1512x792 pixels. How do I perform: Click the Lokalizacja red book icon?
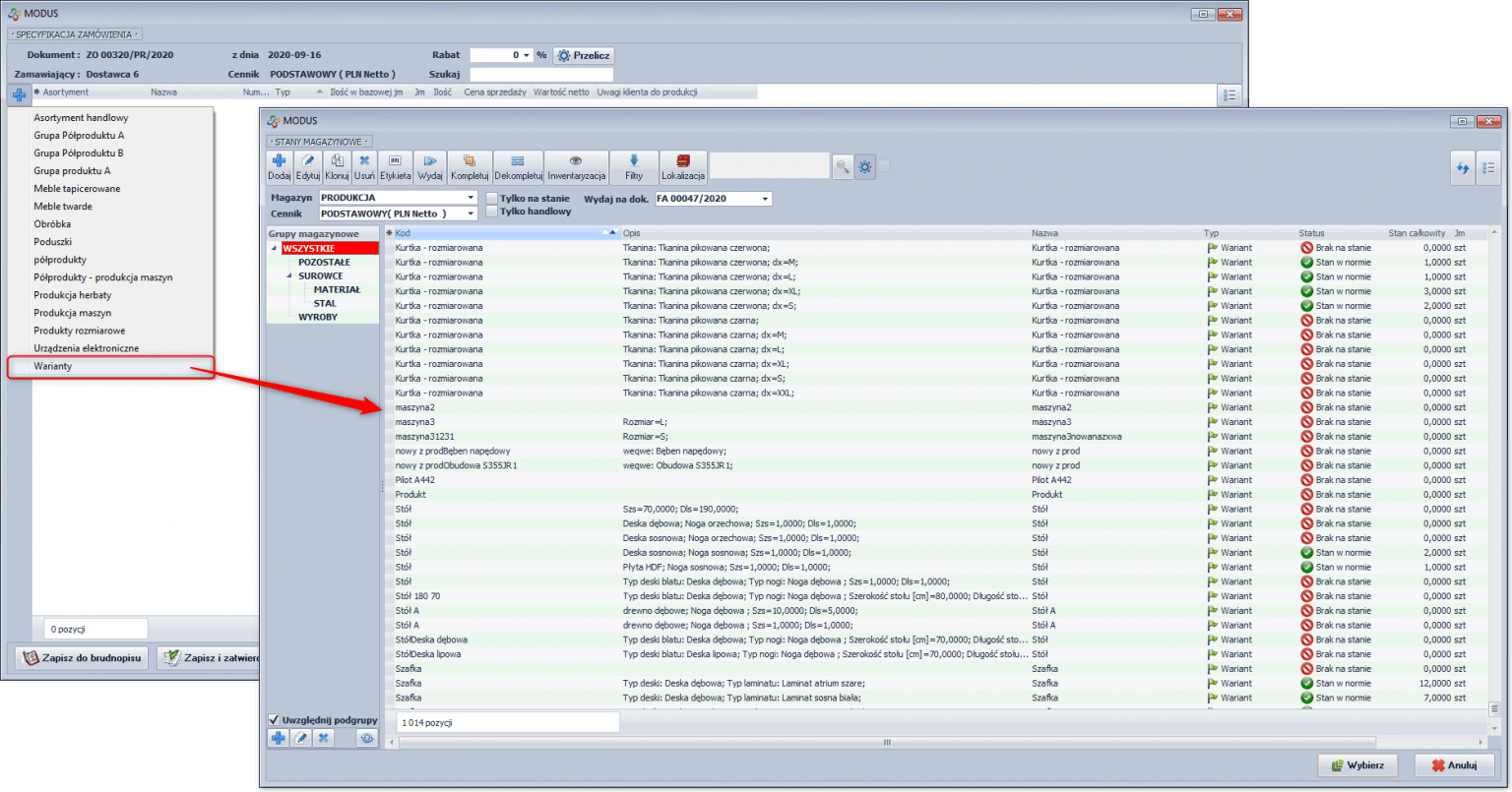coord(683,166)
